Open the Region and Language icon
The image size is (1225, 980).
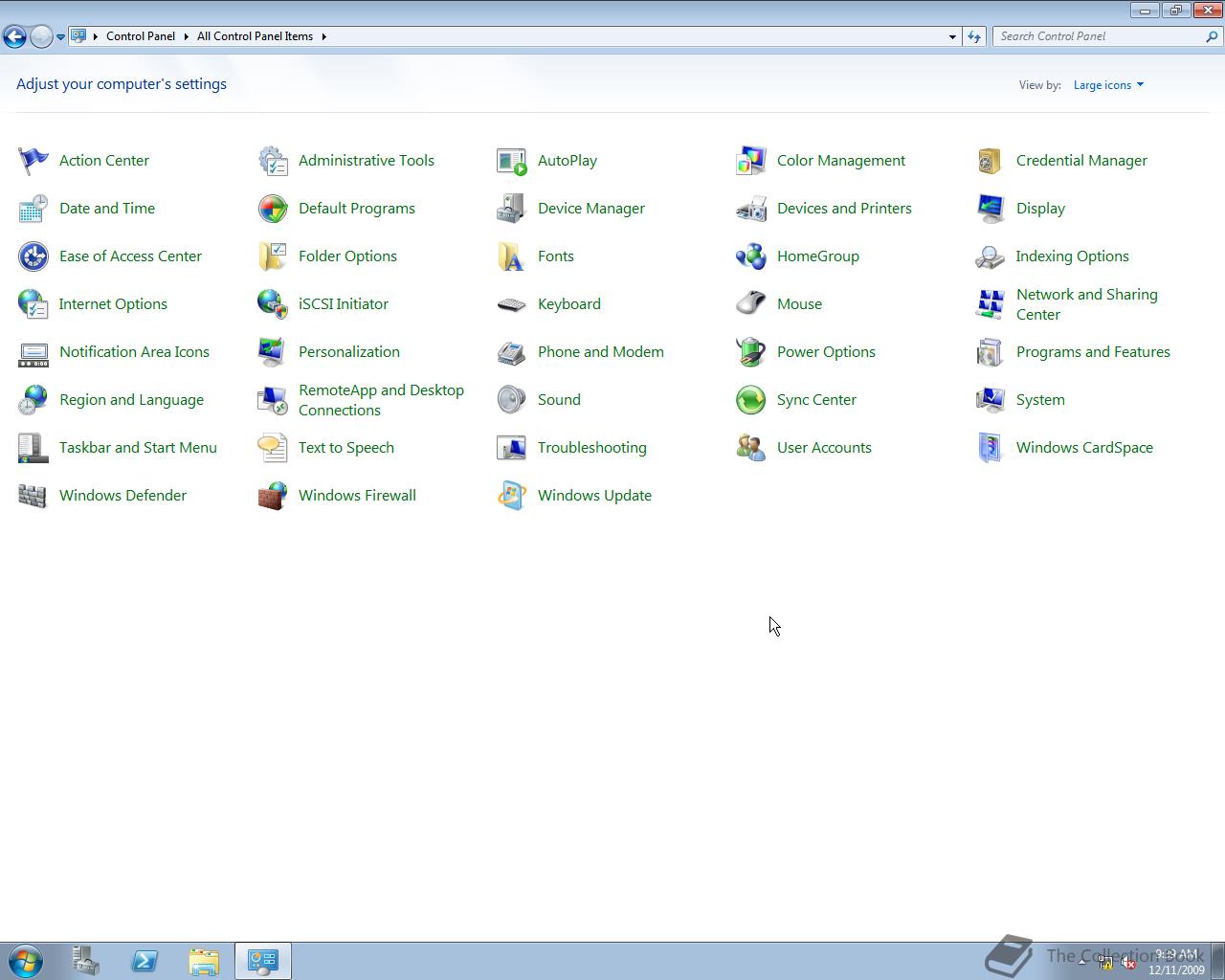pos(33,400)
